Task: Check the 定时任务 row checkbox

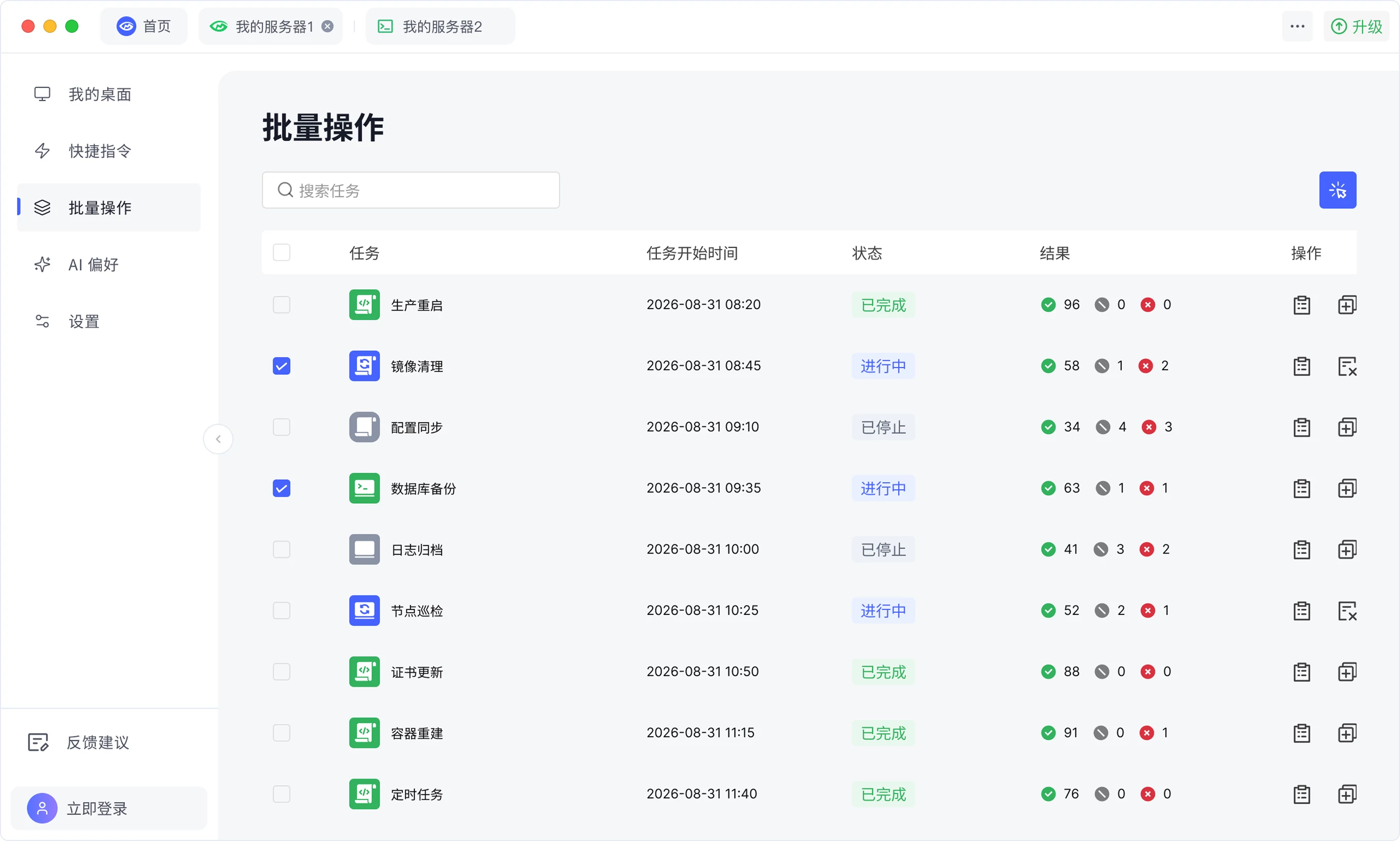Action: [x=282, y=794]
